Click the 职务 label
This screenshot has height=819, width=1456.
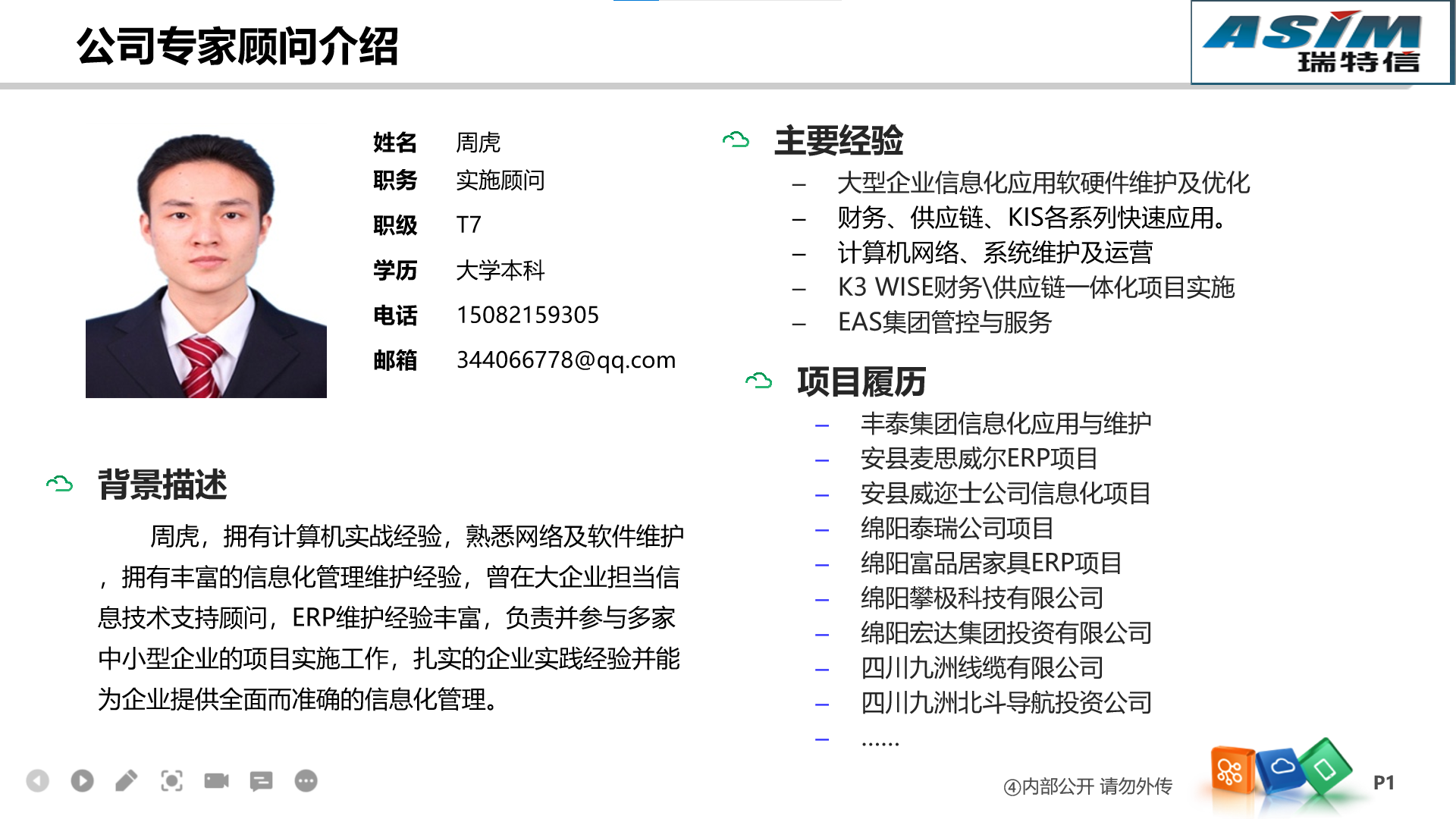395,180
